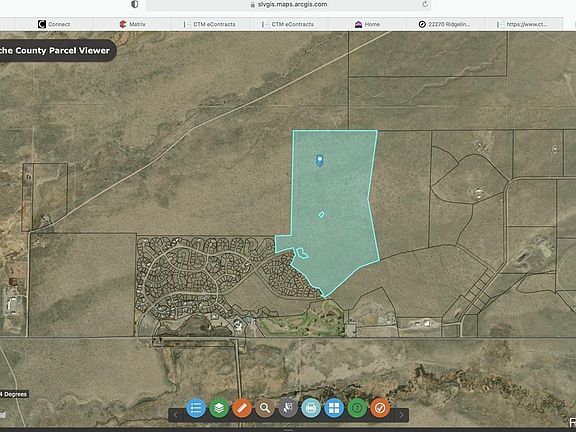This screenshot has width=576, height=432.
Task: Open the Layer List widget
Action: (219, 408)
